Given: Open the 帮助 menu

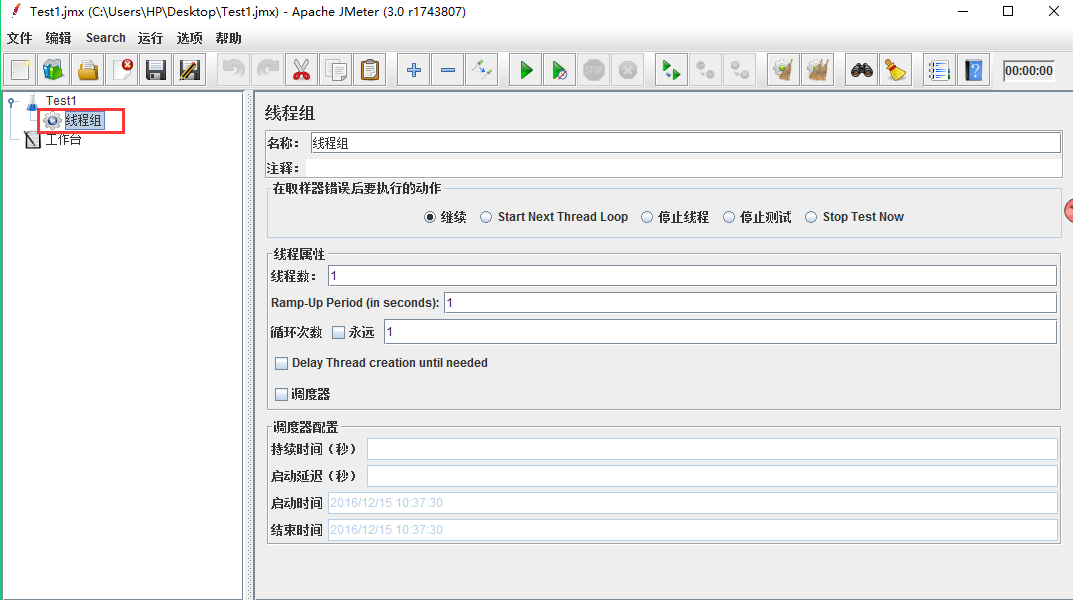Looking at the screenshot, I should point(229,38).
